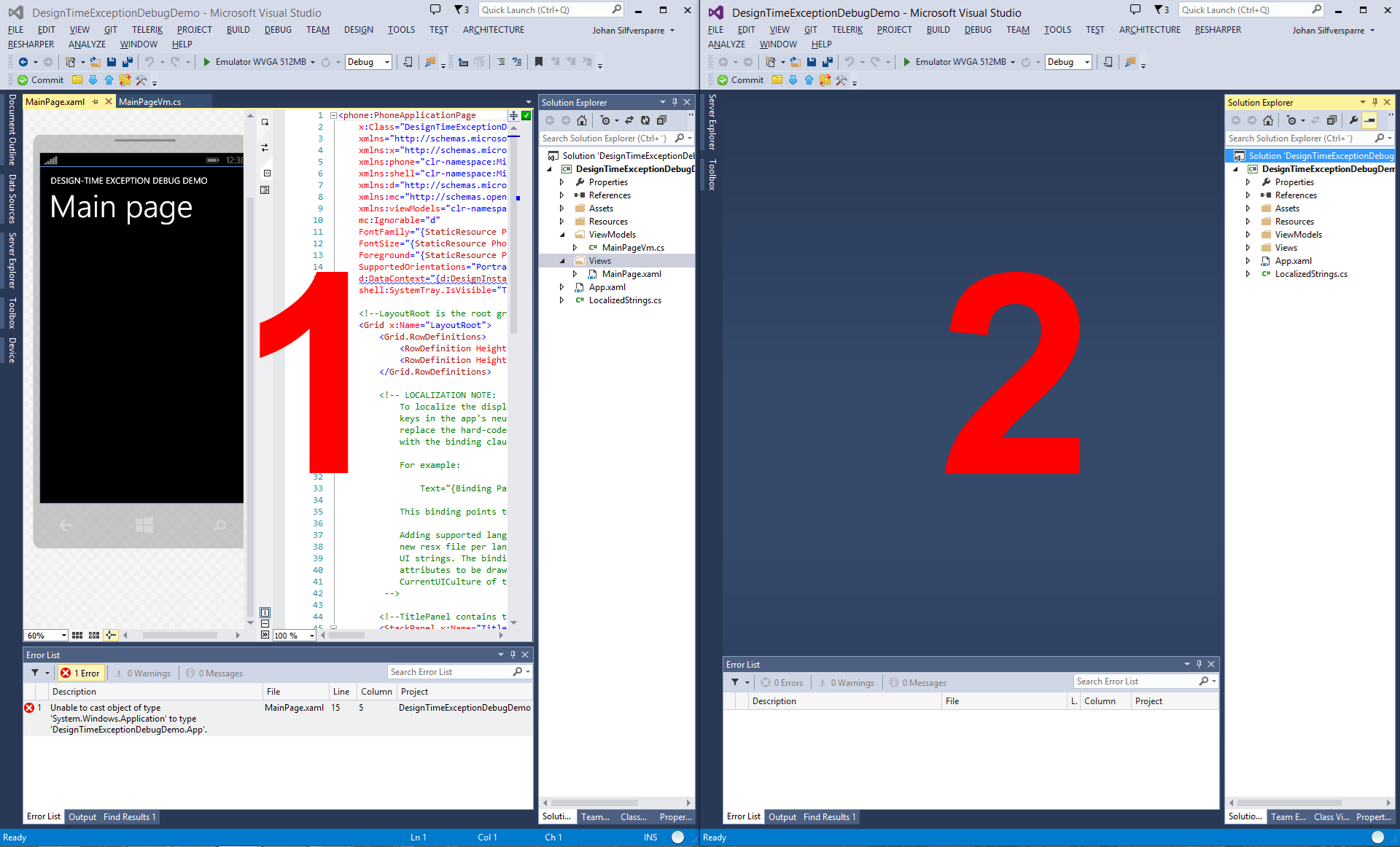Switch to the MainPageVm.cs tab
The image size is (1400, 847).
[151, 101]
